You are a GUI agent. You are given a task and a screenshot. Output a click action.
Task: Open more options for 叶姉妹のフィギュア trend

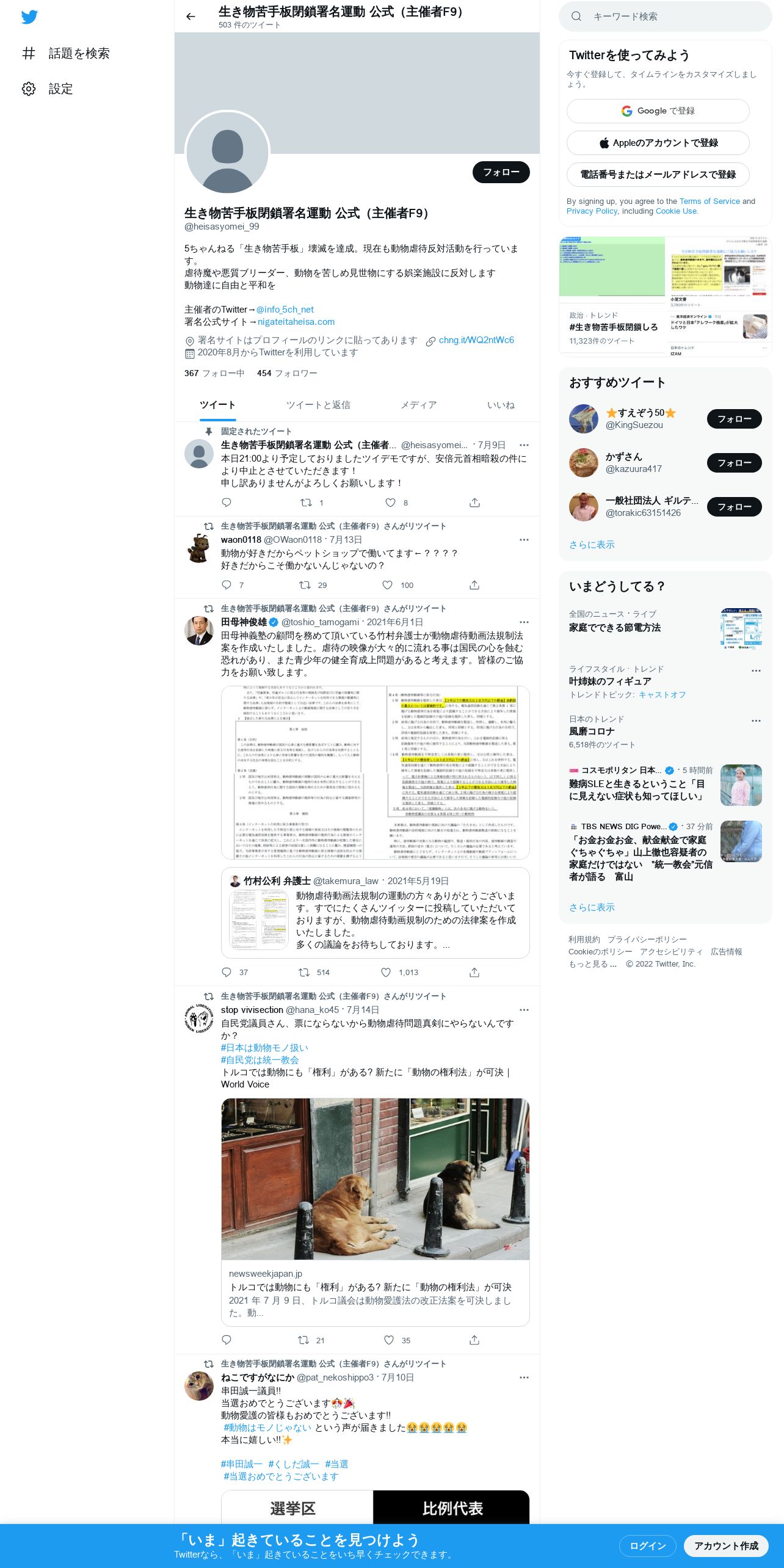point(756,670)
